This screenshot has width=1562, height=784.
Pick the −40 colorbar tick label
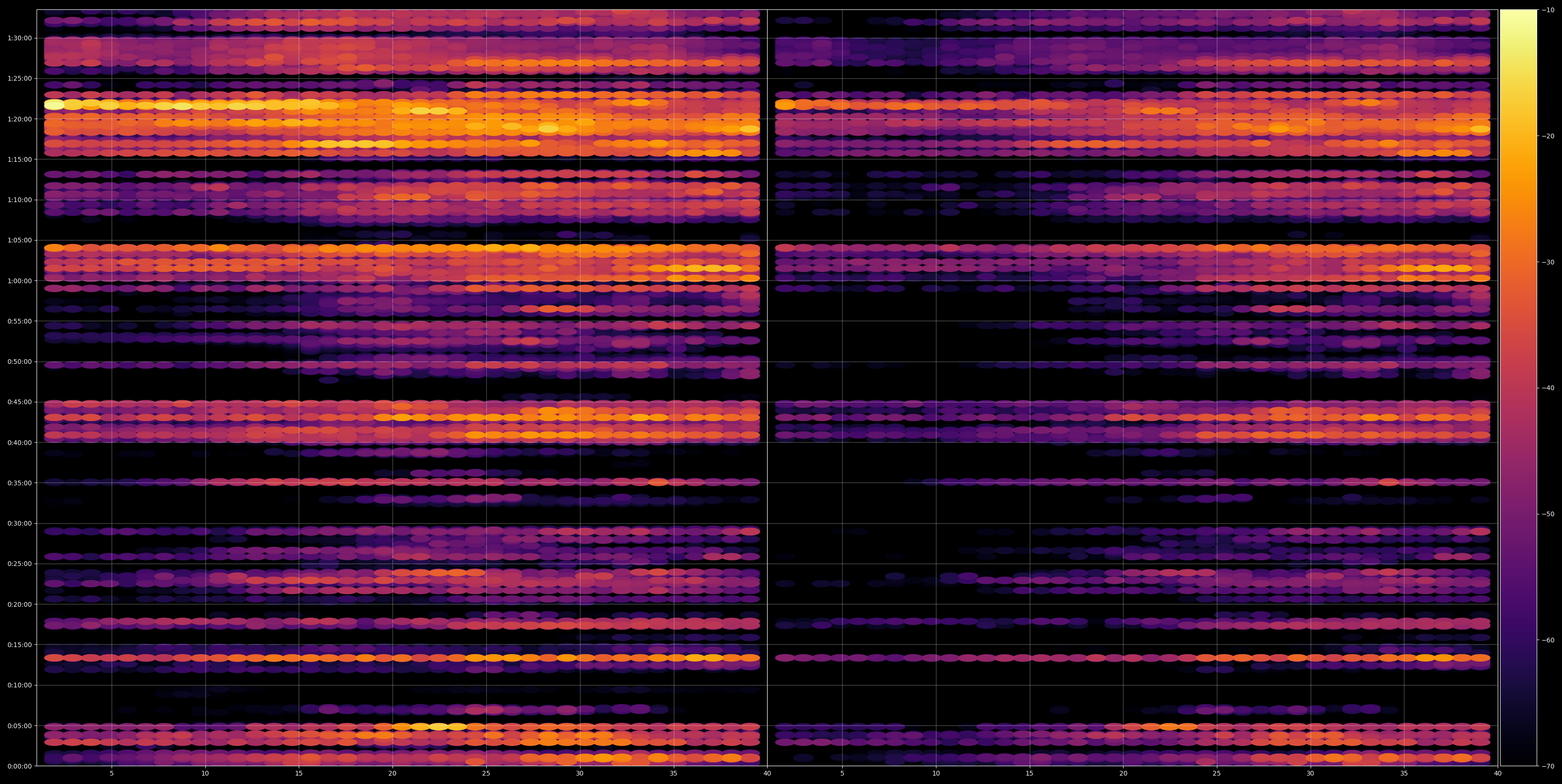click(x=1548, y=388)
